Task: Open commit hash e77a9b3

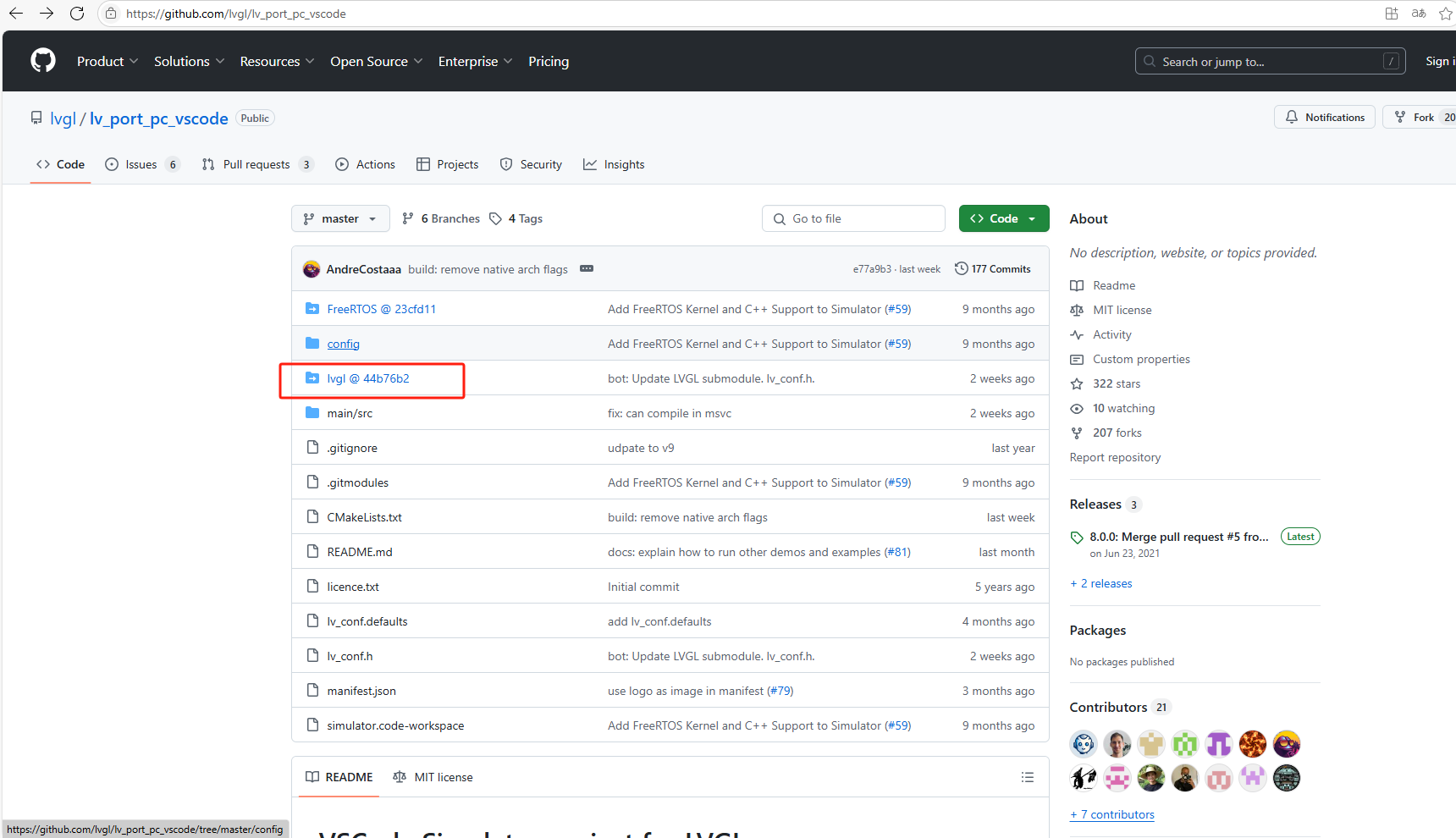Action: click(x=871, y=269)
